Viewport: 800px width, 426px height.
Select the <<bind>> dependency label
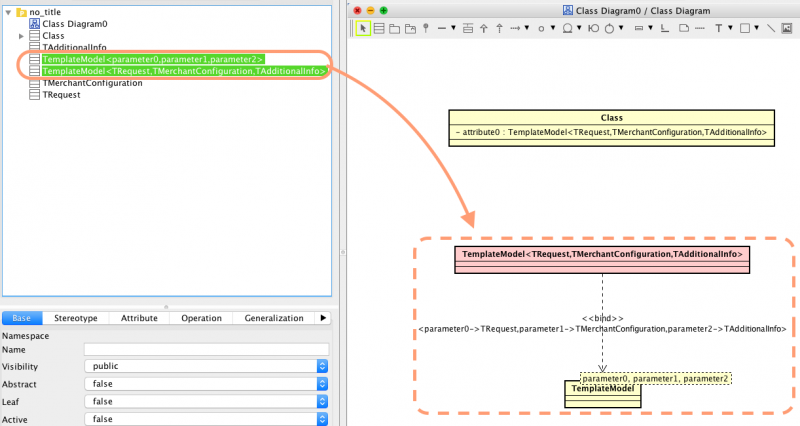(x=603, y=318)
